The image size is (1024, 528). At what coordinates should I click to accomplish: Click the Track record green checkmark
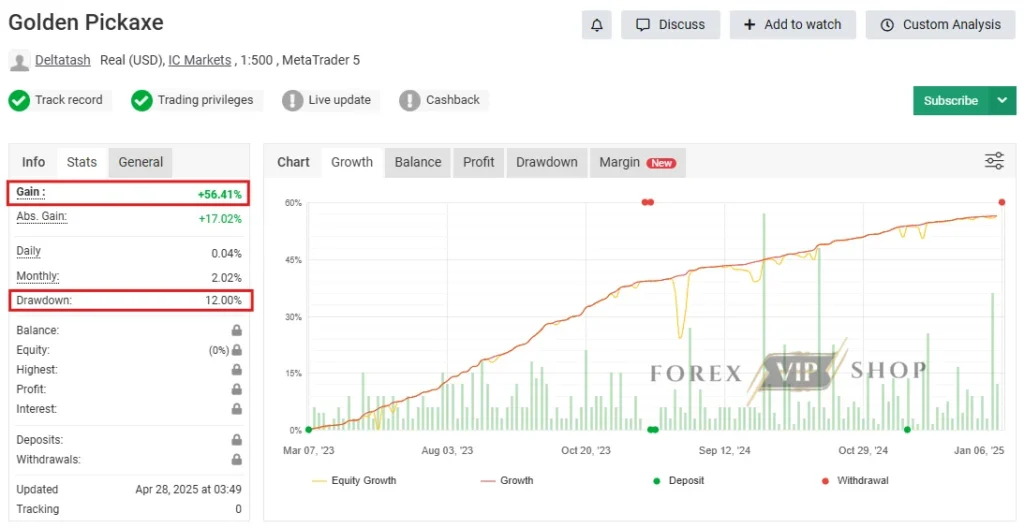(19, 101)
